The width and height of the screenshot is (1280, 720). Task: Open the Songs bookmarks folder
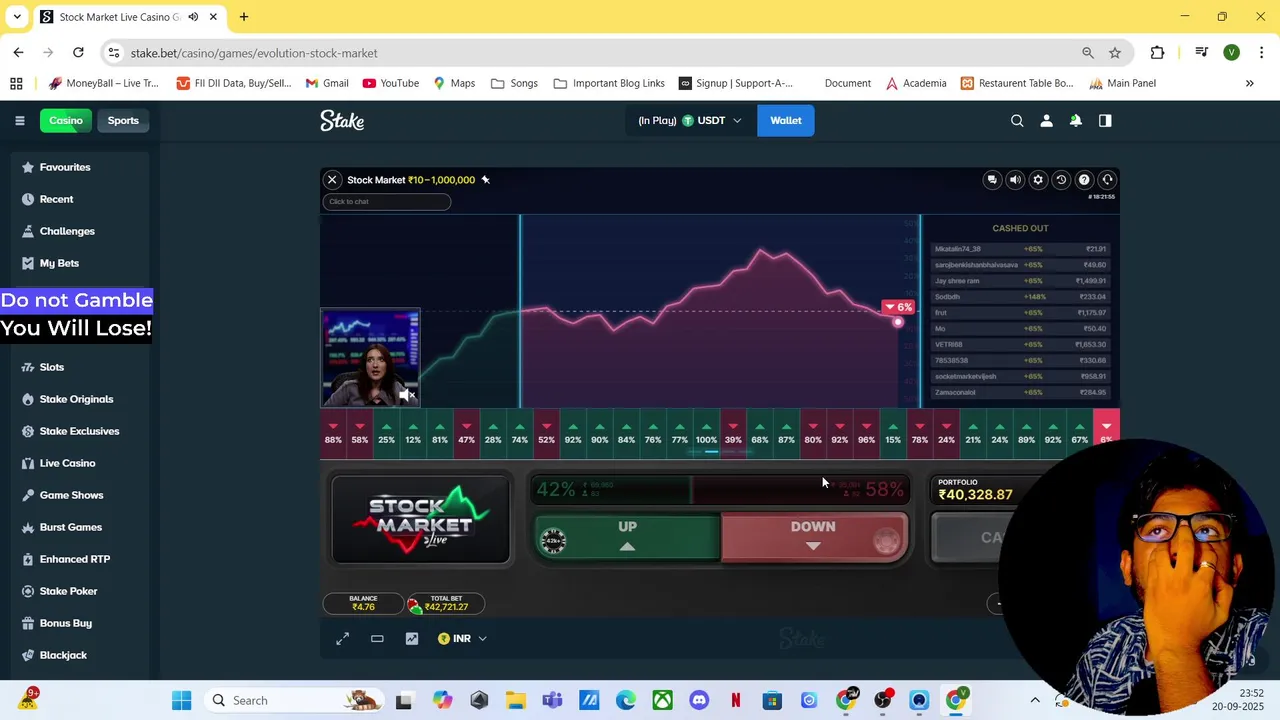[514, 83]
